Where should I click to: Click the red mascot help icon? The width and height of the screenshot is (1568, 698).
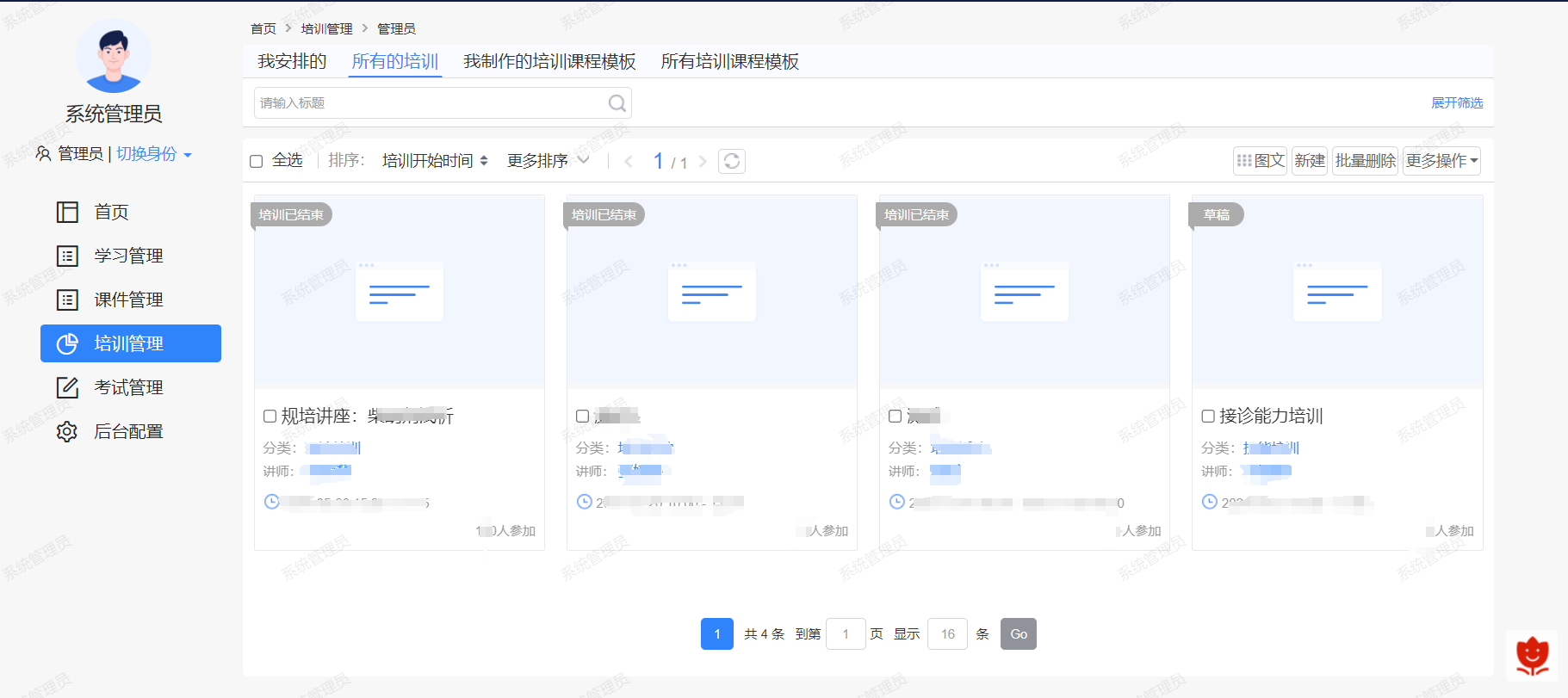[1532, 656]
